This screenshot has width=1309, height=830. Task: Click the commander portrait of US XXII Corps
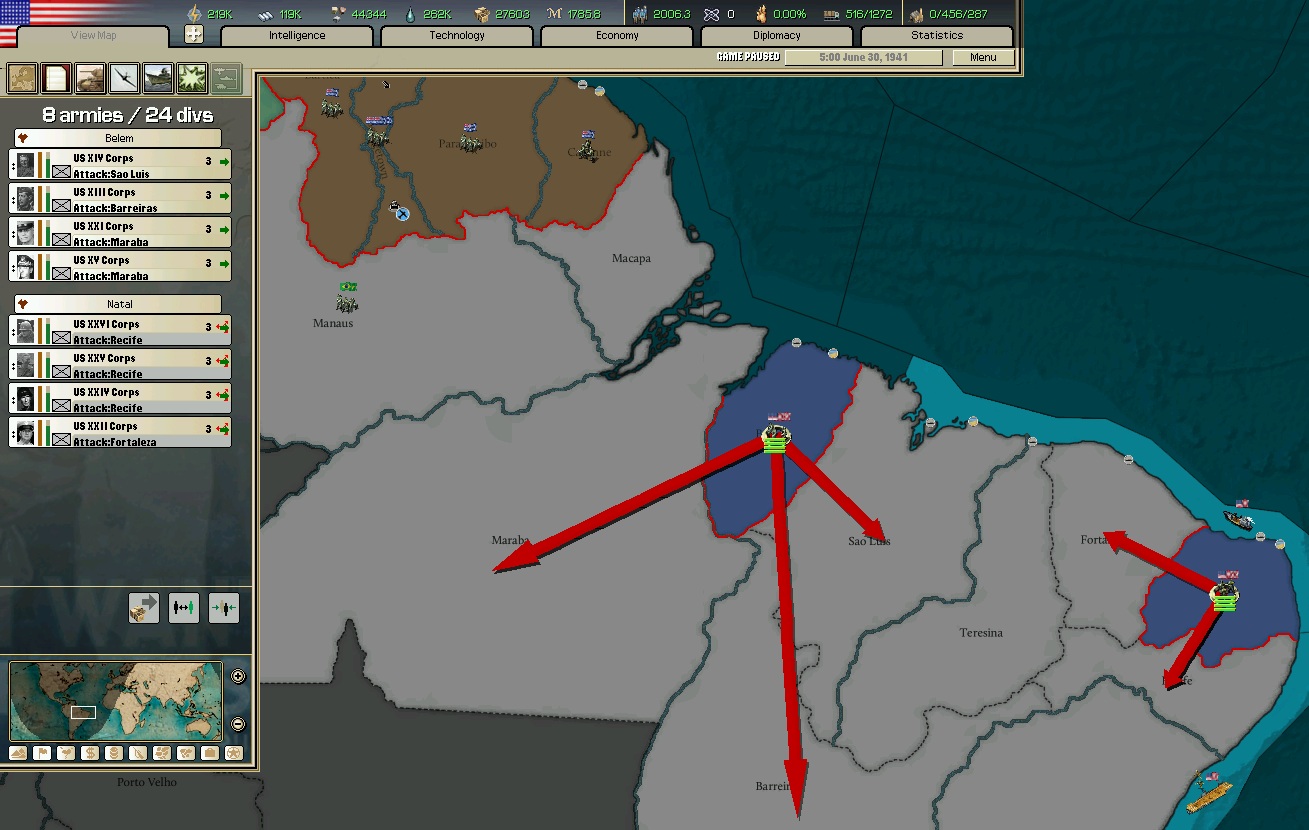pyautogui.click(x=26, y=433)
